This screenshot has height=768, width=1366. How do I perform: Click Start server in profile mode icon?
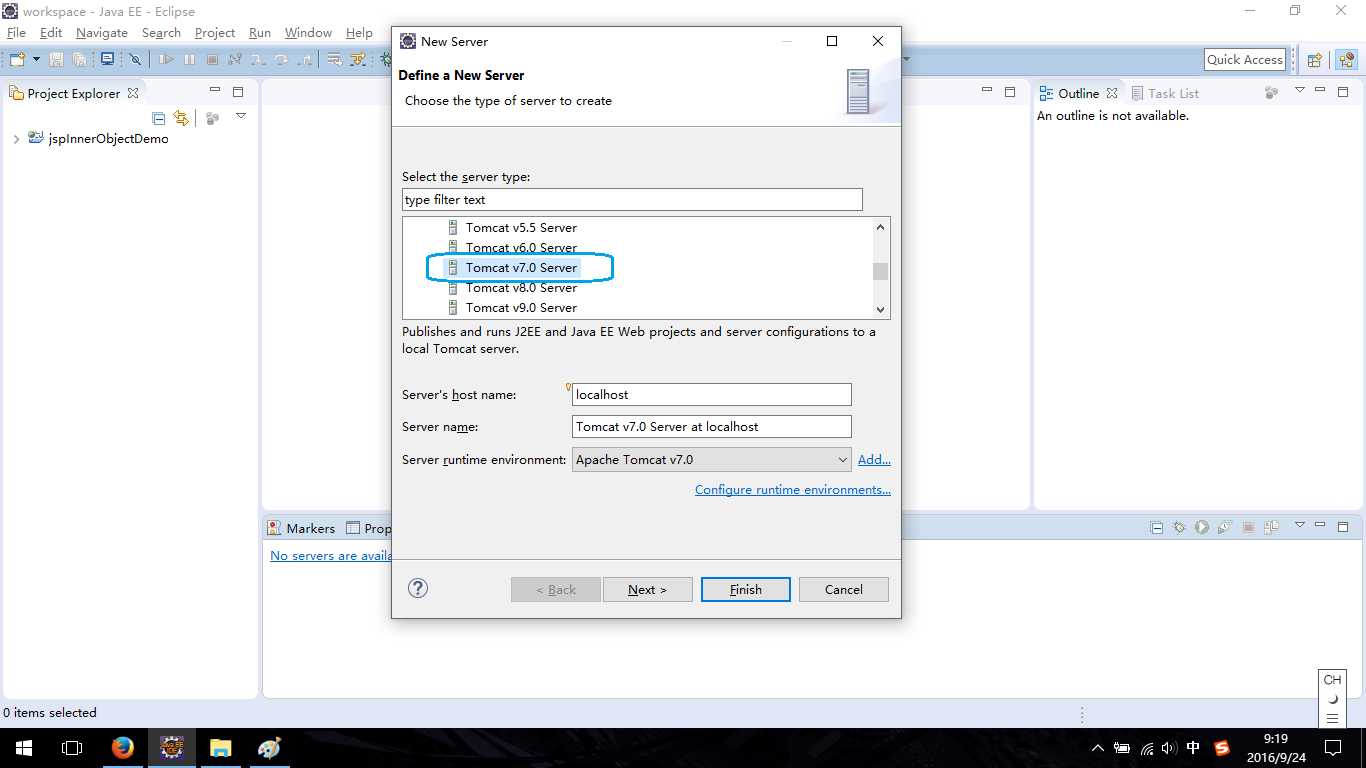click(1225, 527)
